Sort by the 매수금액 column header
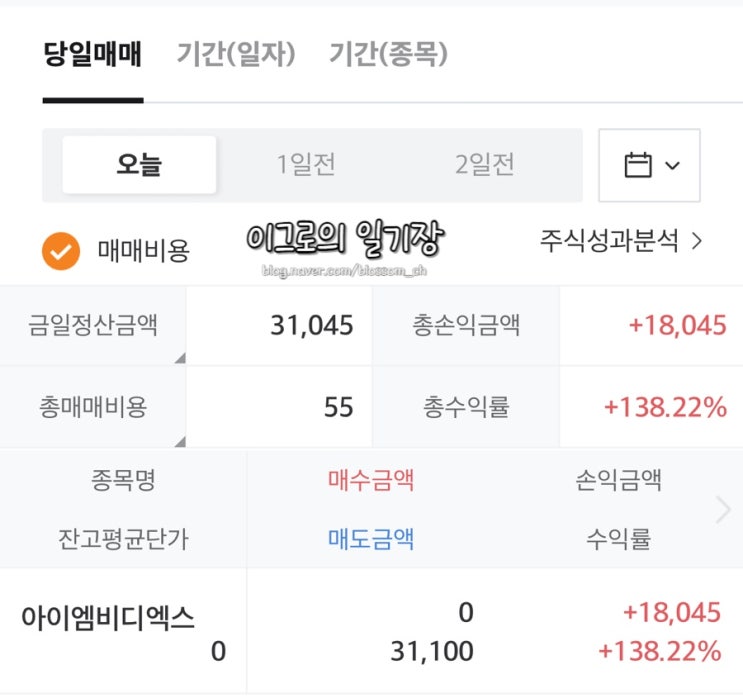The width and height of the screenshot is (743, 698). pos(371,480)
